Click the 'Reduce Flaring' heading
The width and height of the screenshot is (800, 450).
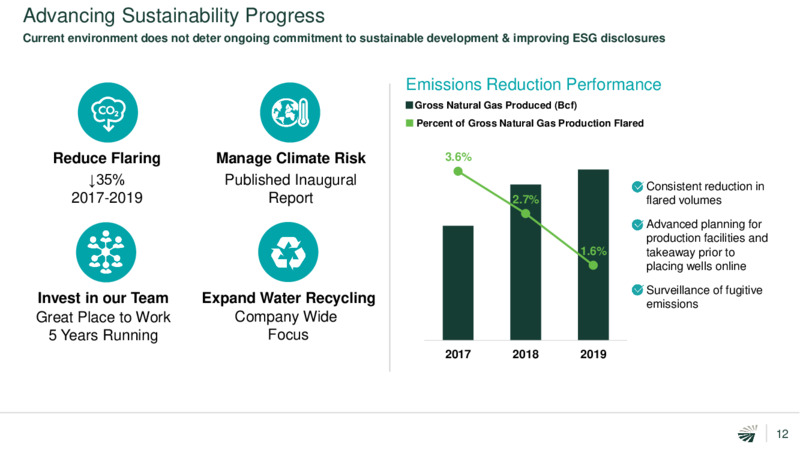click(x=107, y=158)
